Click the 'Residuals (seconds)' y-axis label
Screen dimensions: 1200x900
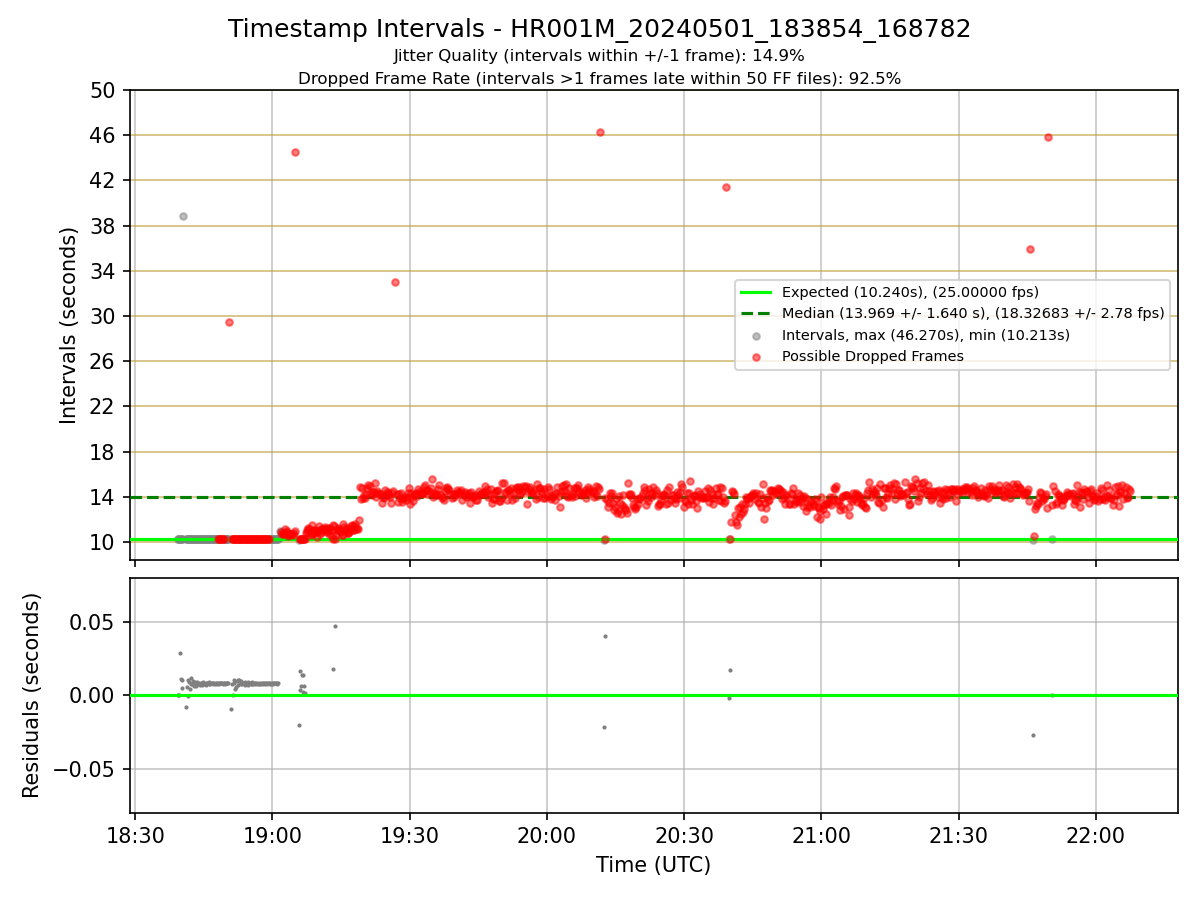[33, 695]
